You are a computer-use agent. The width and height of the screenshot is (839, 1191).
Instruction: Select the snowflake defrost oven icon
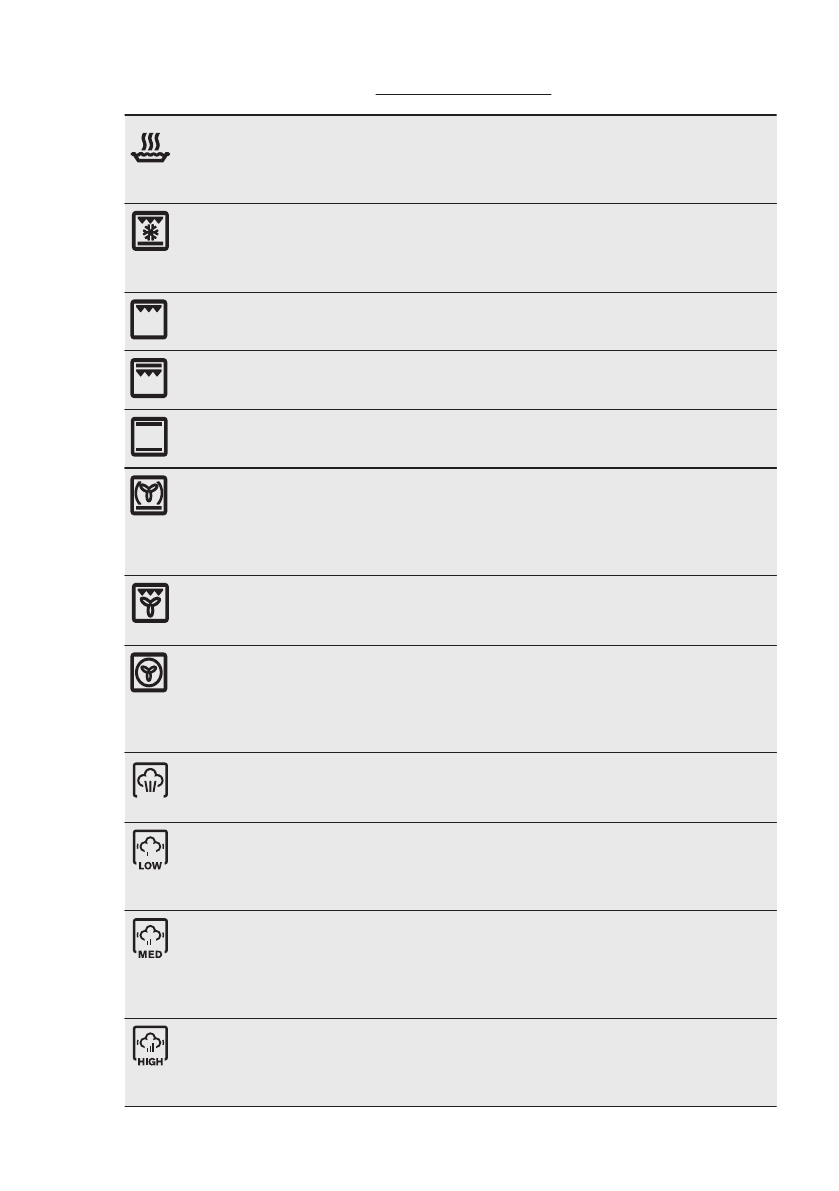point(150,232)
